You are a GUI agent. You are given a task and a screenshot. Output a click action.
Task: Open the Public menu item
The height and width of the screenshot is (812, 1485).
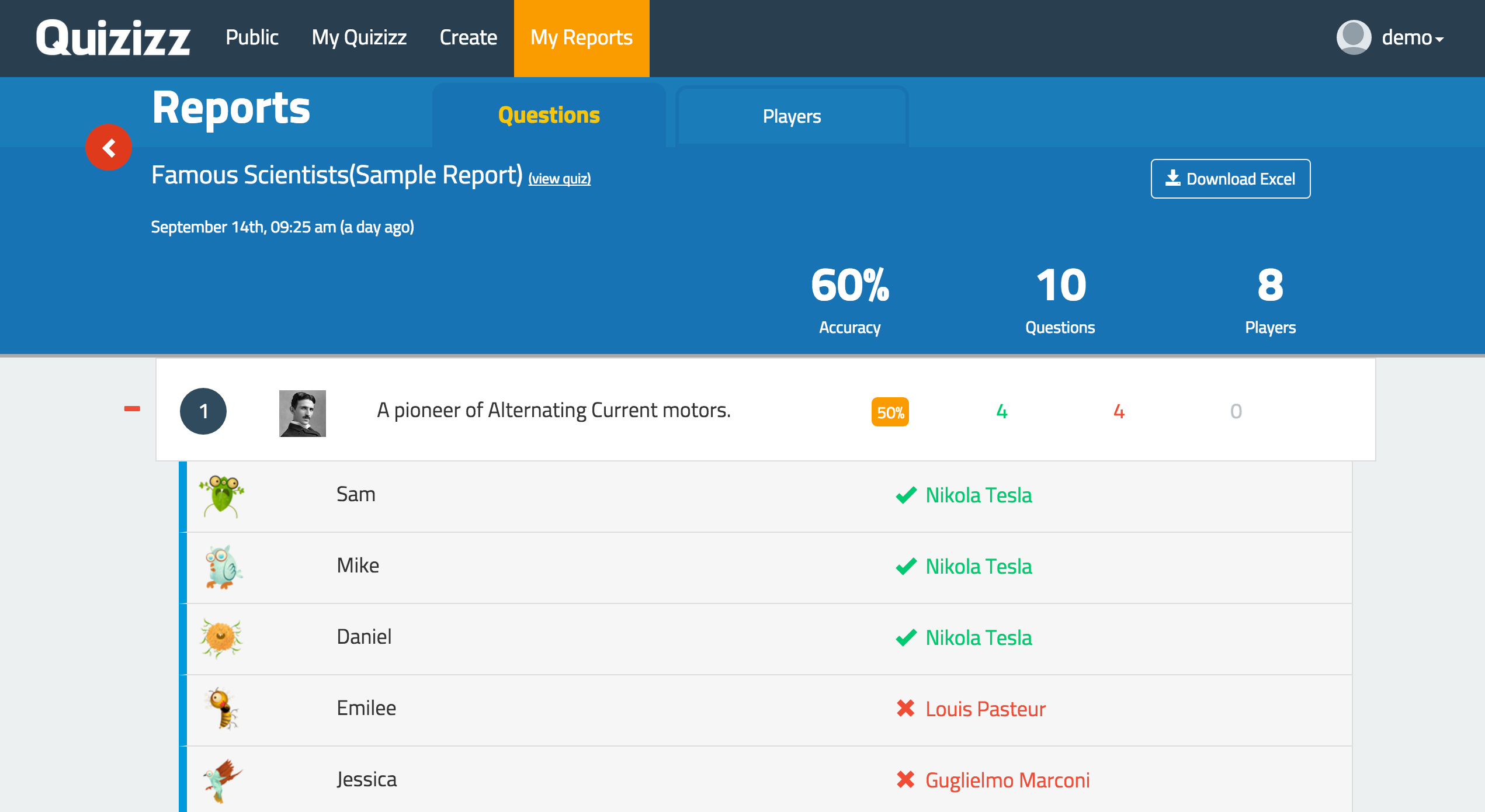[252, 37]
